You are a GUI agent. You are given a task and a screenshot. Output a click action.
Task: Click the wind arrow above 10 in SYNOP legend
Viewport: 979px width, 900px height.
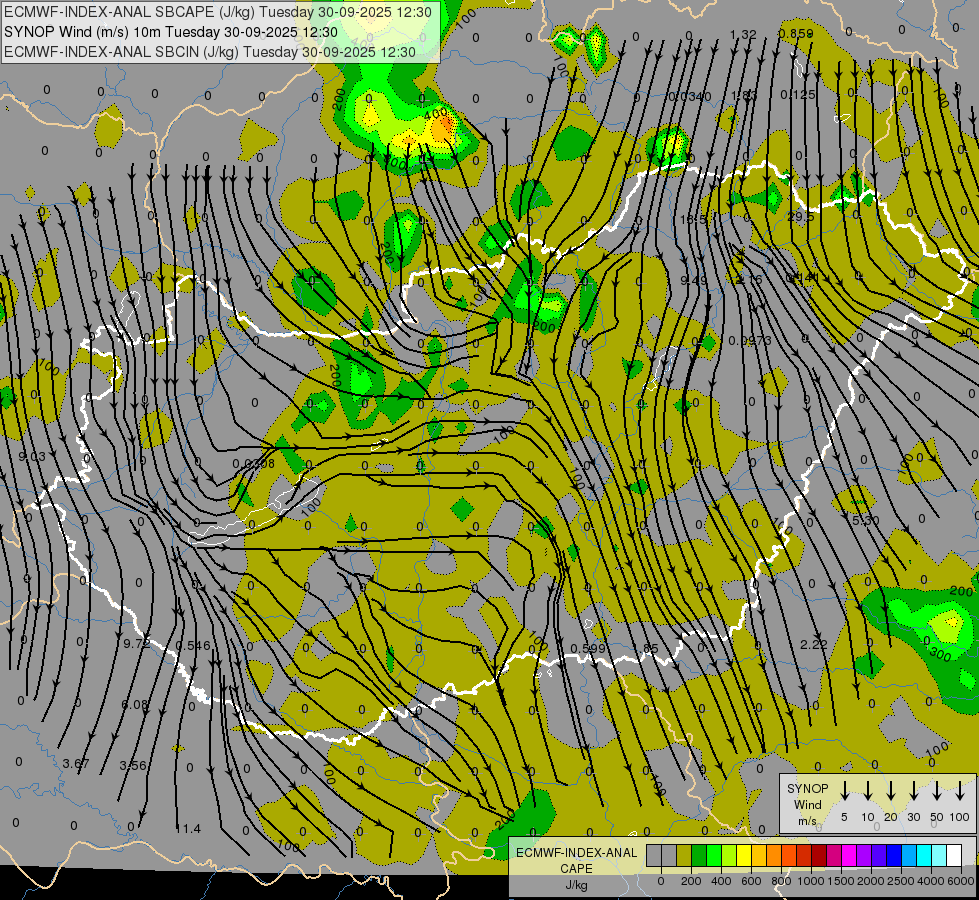pyautogui.click(x=868, y=790)
